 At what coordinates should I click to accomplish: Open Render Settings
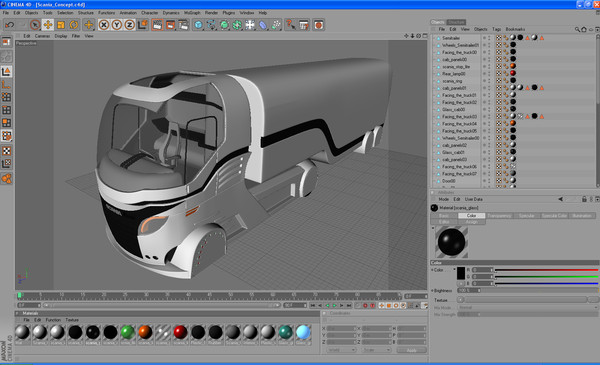[x=183, y=25]
